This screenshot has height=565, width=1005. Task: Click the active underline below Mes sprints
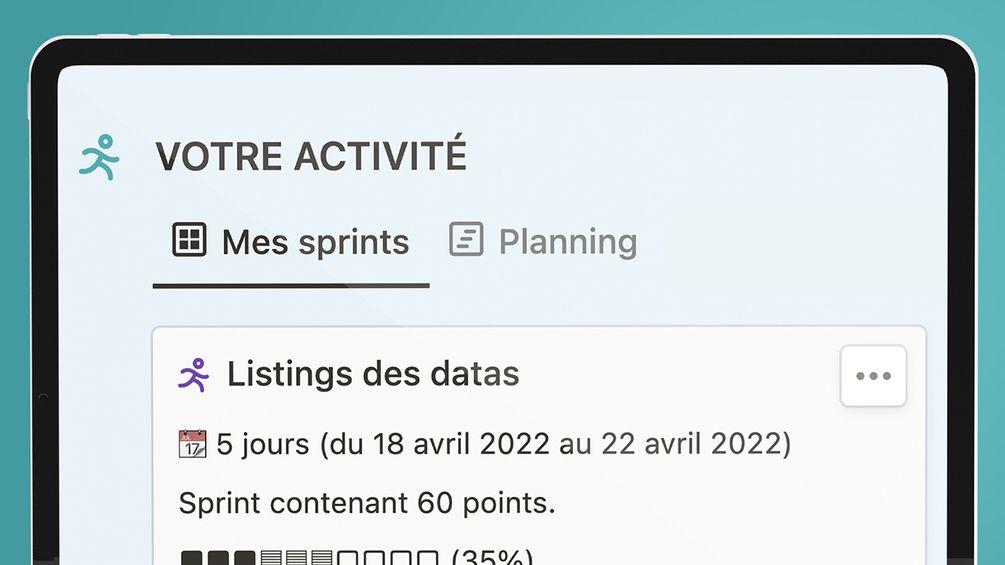coord(291,286)
